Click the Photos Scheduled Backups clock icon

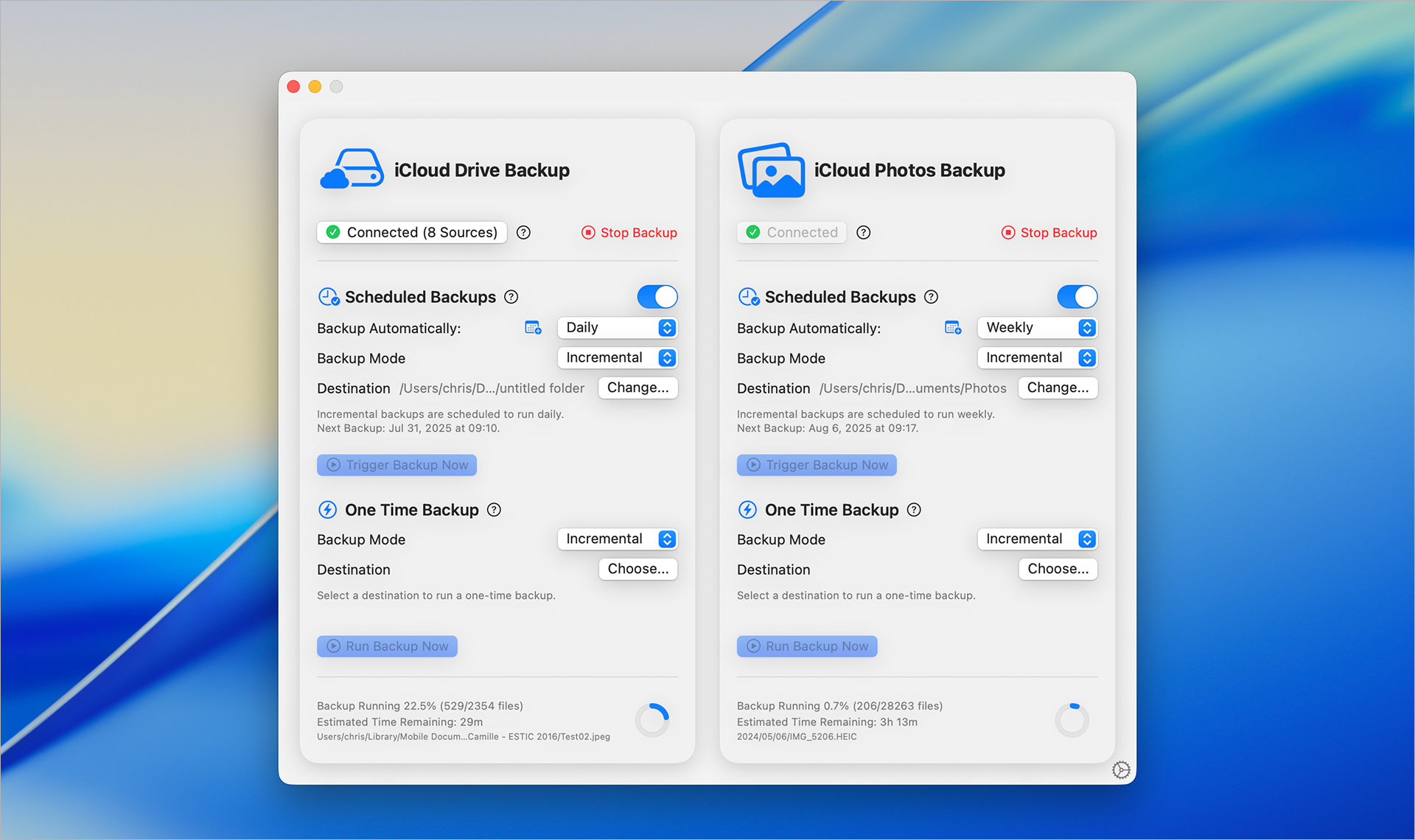[749, 296]
